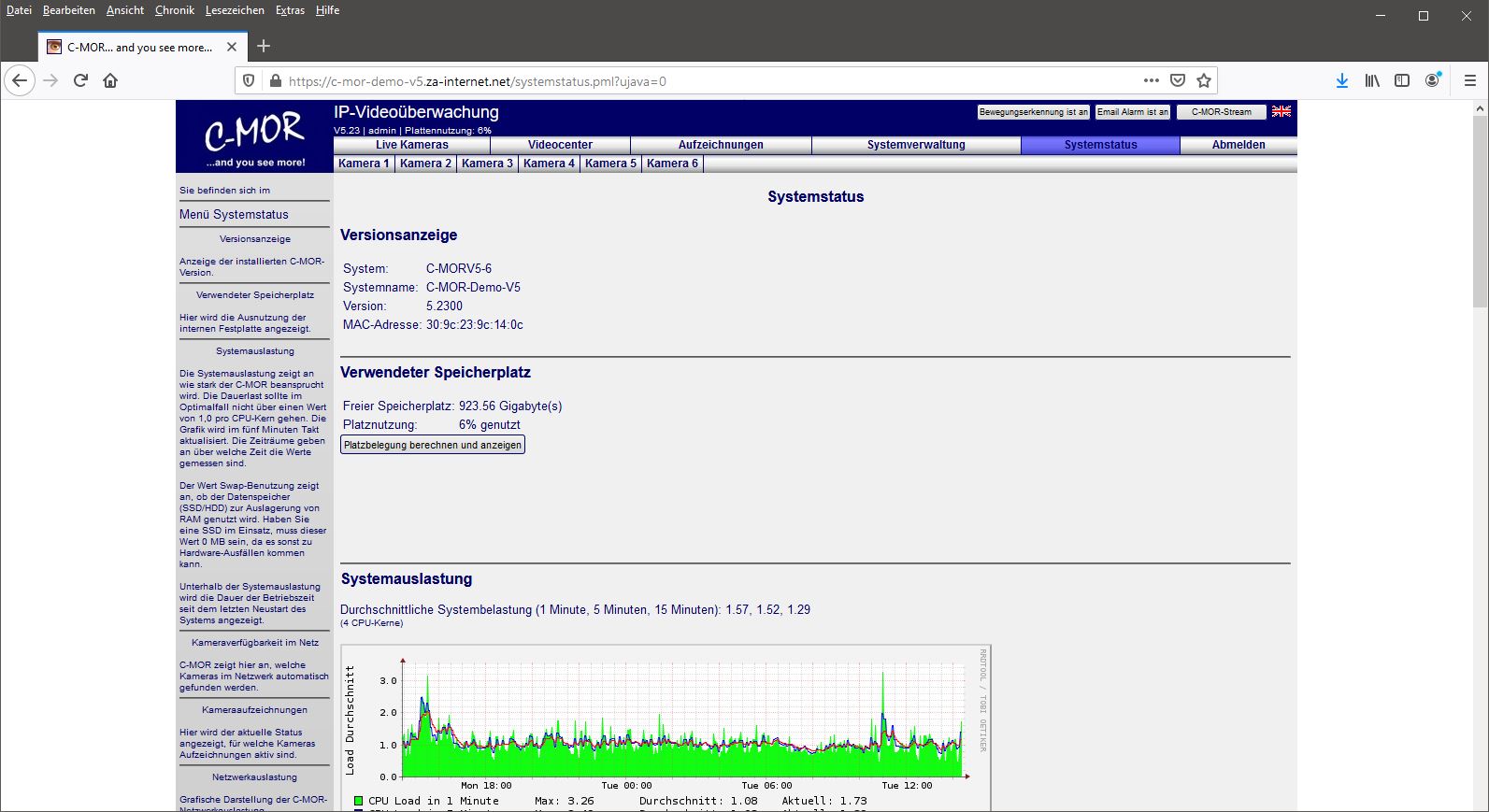Screen dimensions: 1489x812
Task: Select Kamera 5
Action: pos(610,164)
